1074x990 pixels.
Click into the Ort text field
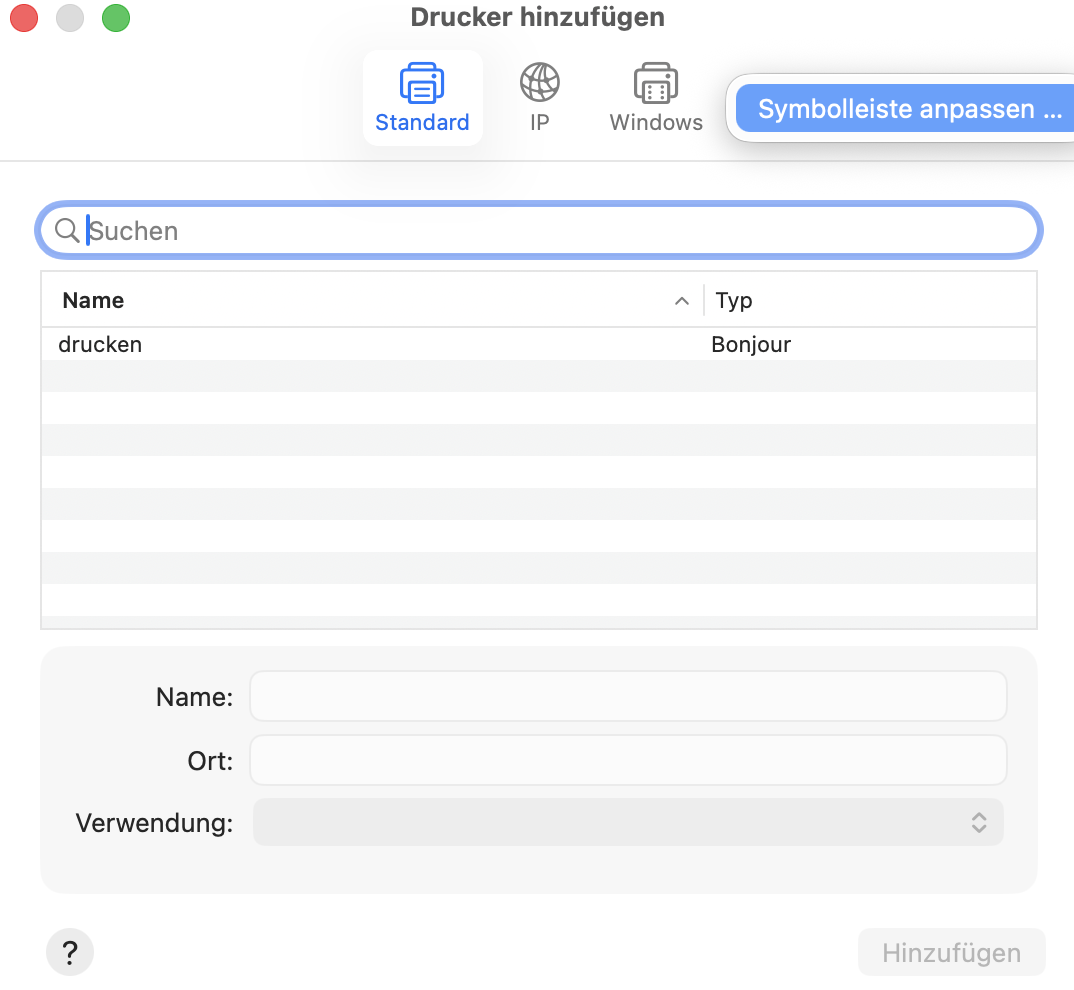[627, 761]
